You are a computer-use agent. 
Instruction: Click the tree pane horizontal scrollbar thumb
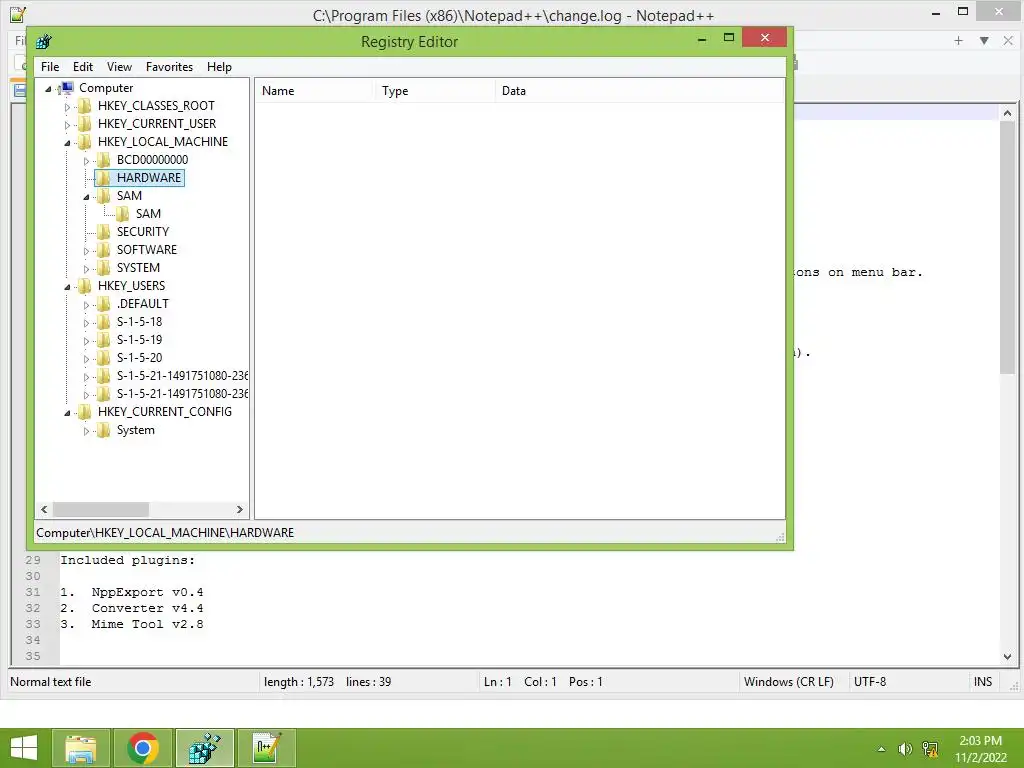click(x=101, y=509)
